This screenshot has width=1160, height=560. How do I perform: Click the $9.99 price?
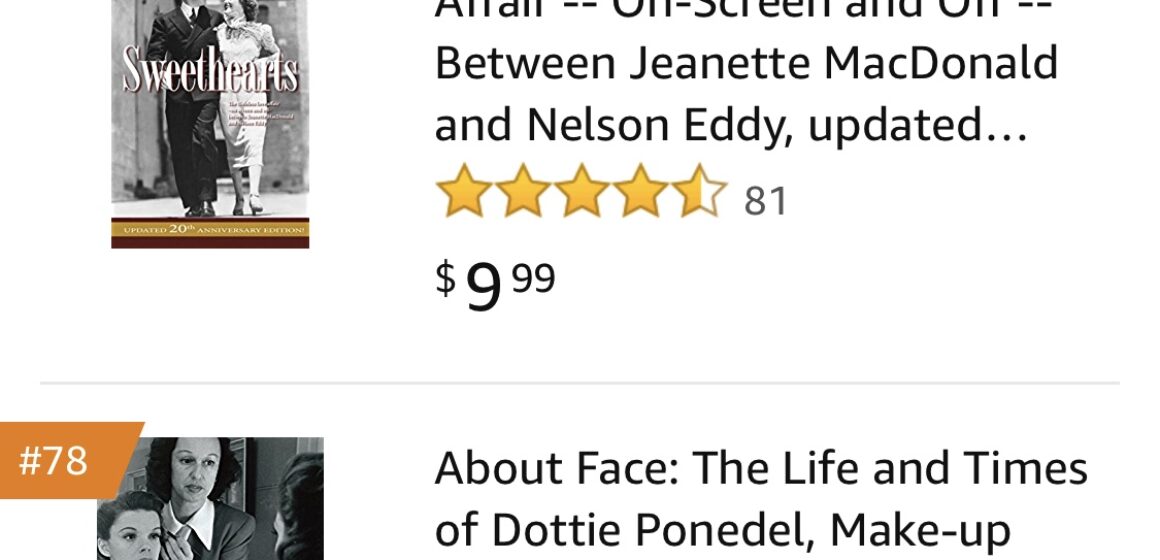click(495, 284)
